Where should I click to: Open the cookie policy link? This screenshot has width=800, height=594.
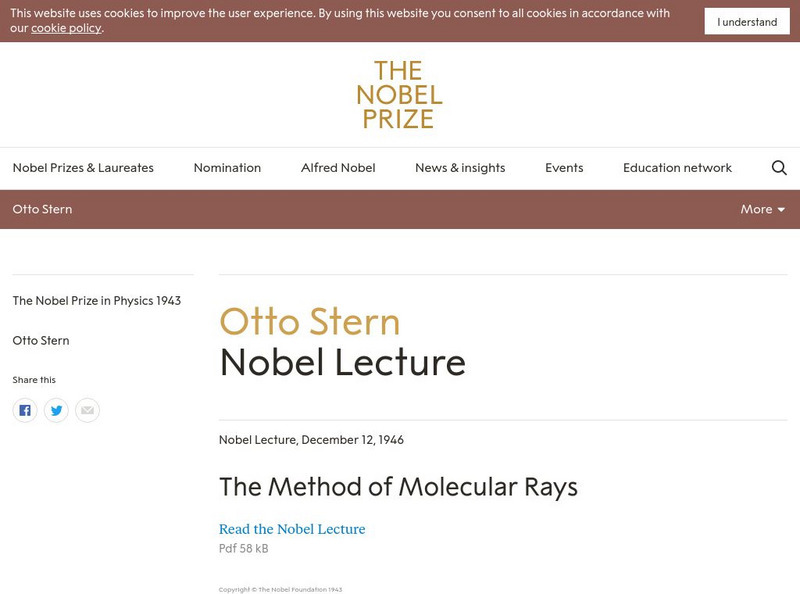pos(66,28)
